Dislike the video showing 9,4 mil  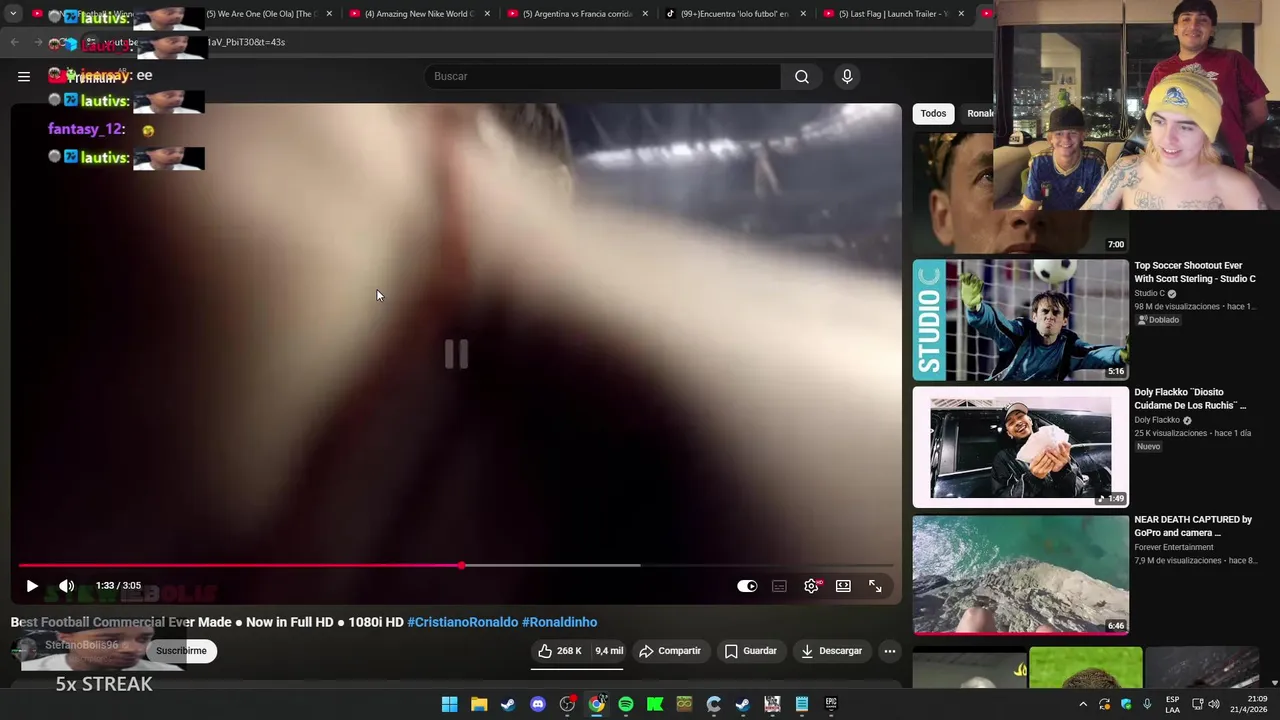(608, 651)
